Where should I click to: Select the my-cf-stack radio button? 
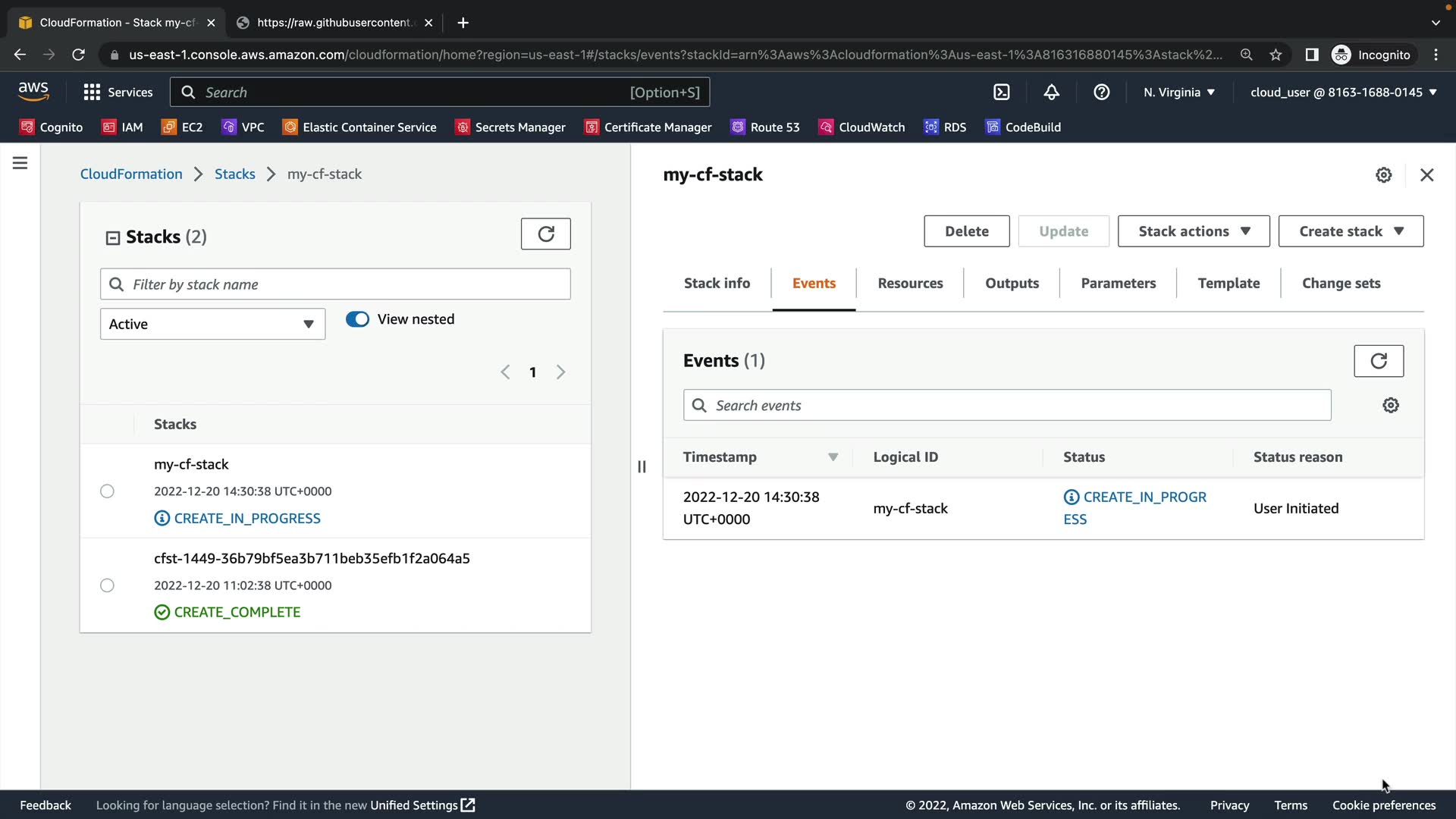[x=107, y=491]
